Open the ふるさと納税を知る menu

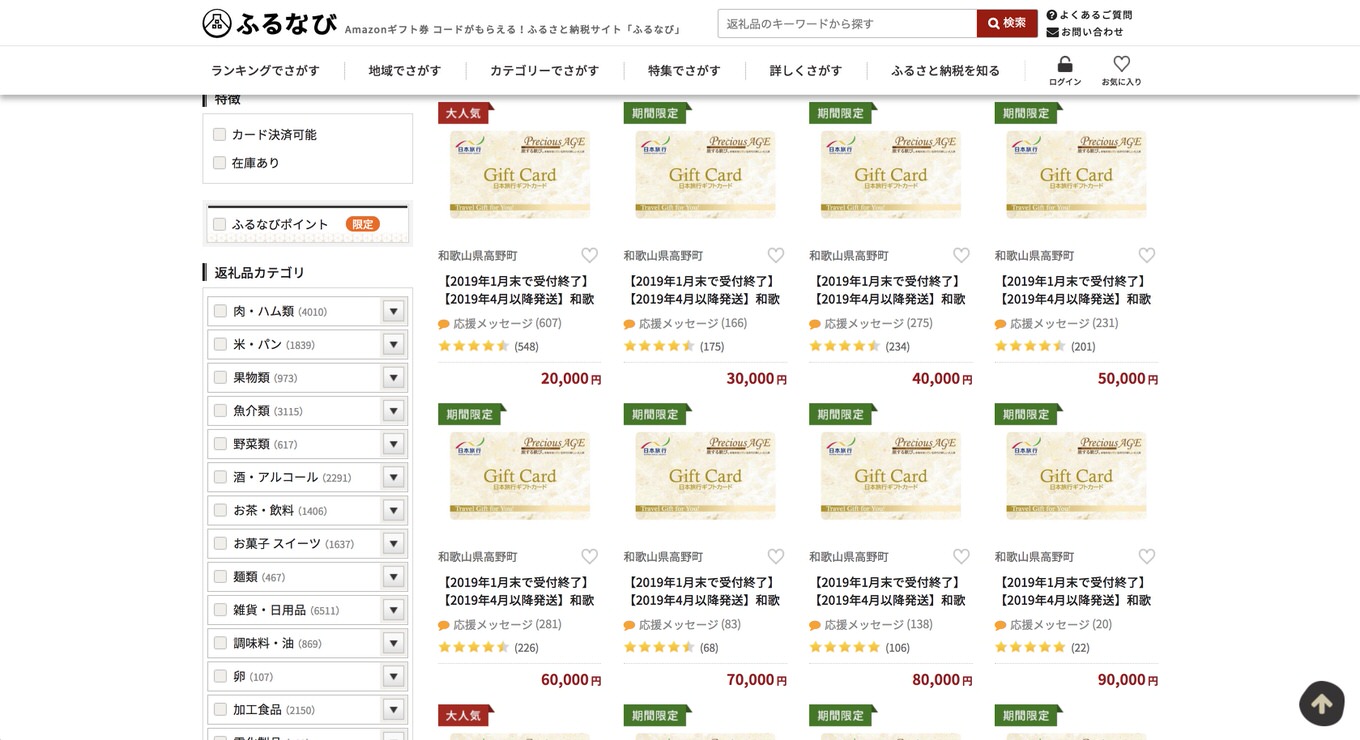coord(945,70)
